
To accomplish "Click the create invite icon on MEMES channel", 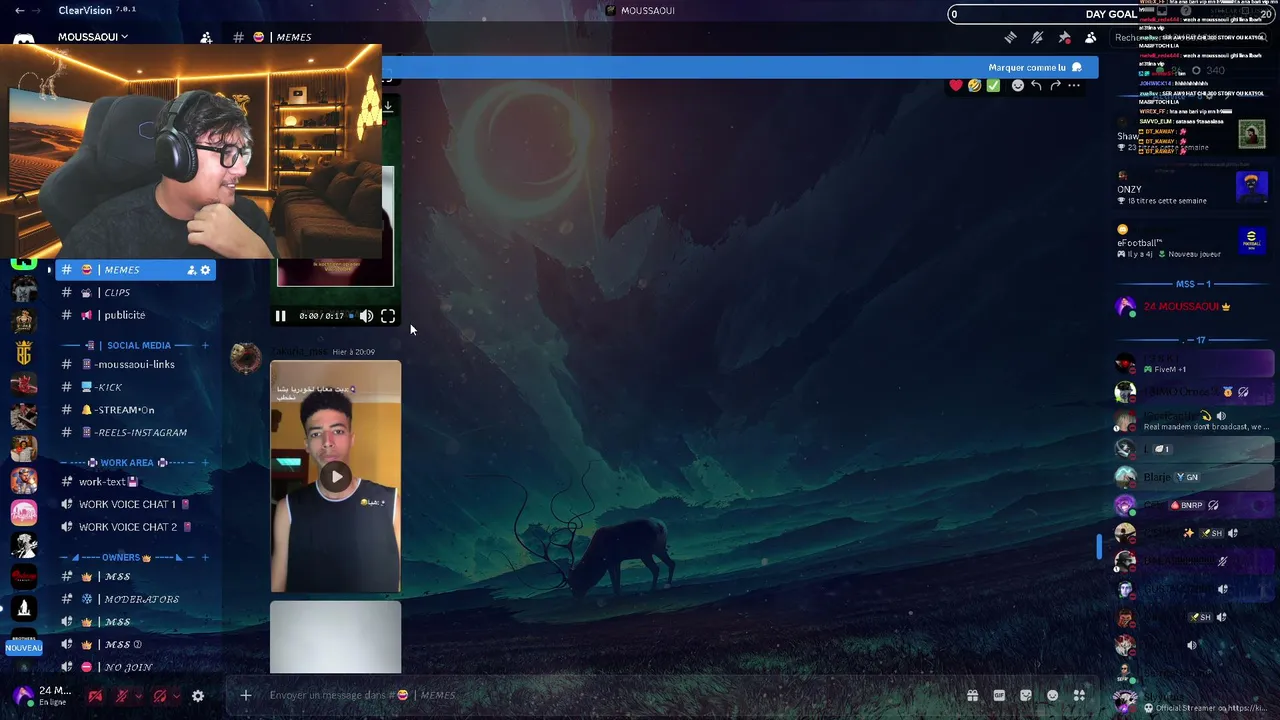I will coord(191,270).
